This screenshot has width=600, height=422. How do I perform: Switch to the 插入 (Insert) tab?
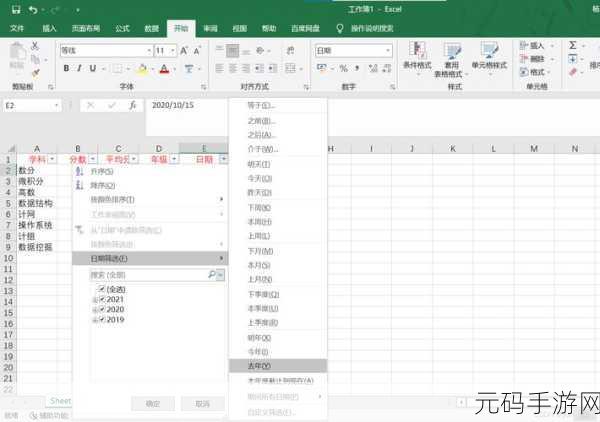(x=49, y=28)
